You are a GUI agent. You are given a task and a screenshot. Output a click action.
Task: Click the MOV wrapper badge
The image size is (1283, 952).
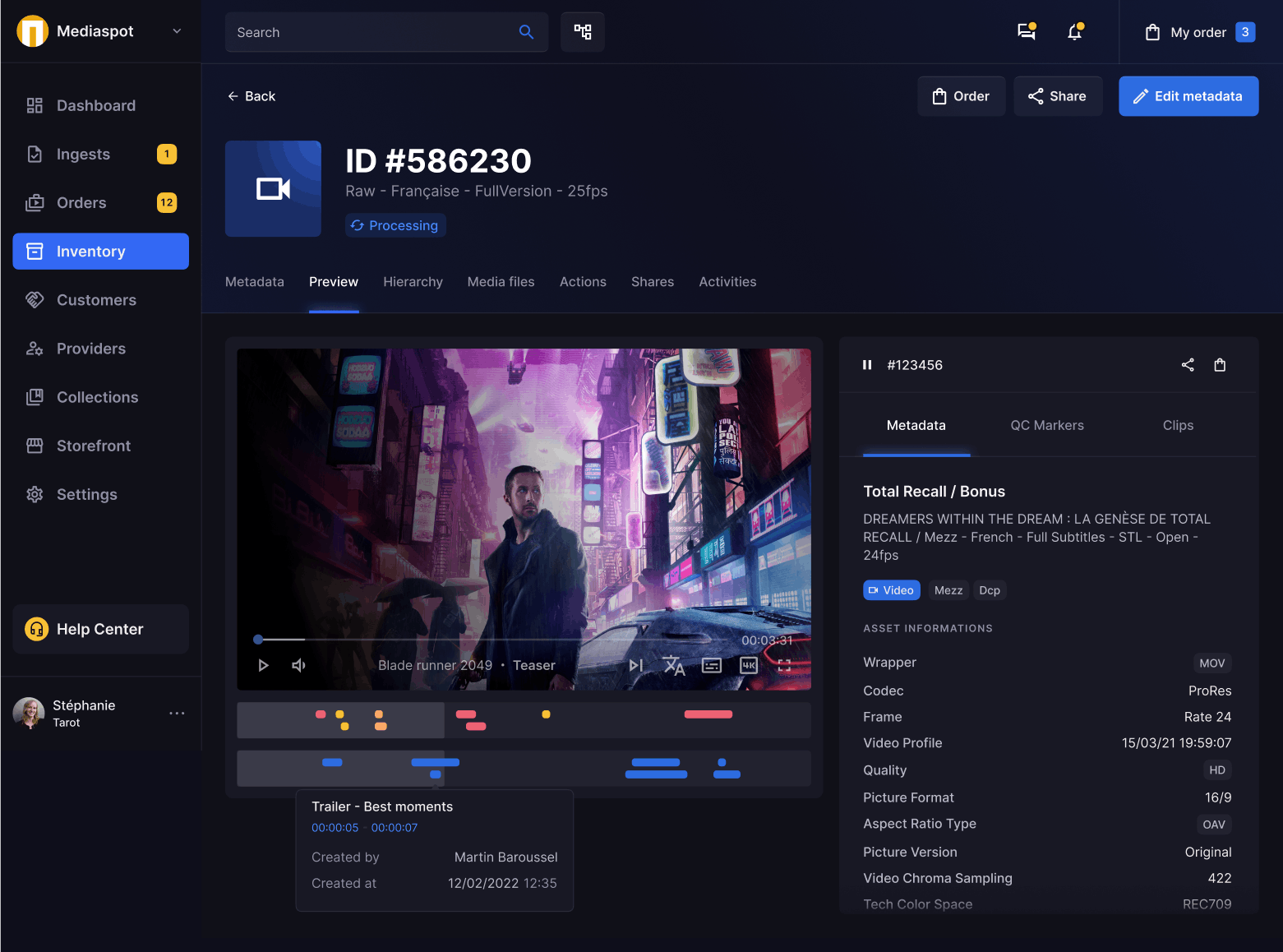tap(1212, 663)
